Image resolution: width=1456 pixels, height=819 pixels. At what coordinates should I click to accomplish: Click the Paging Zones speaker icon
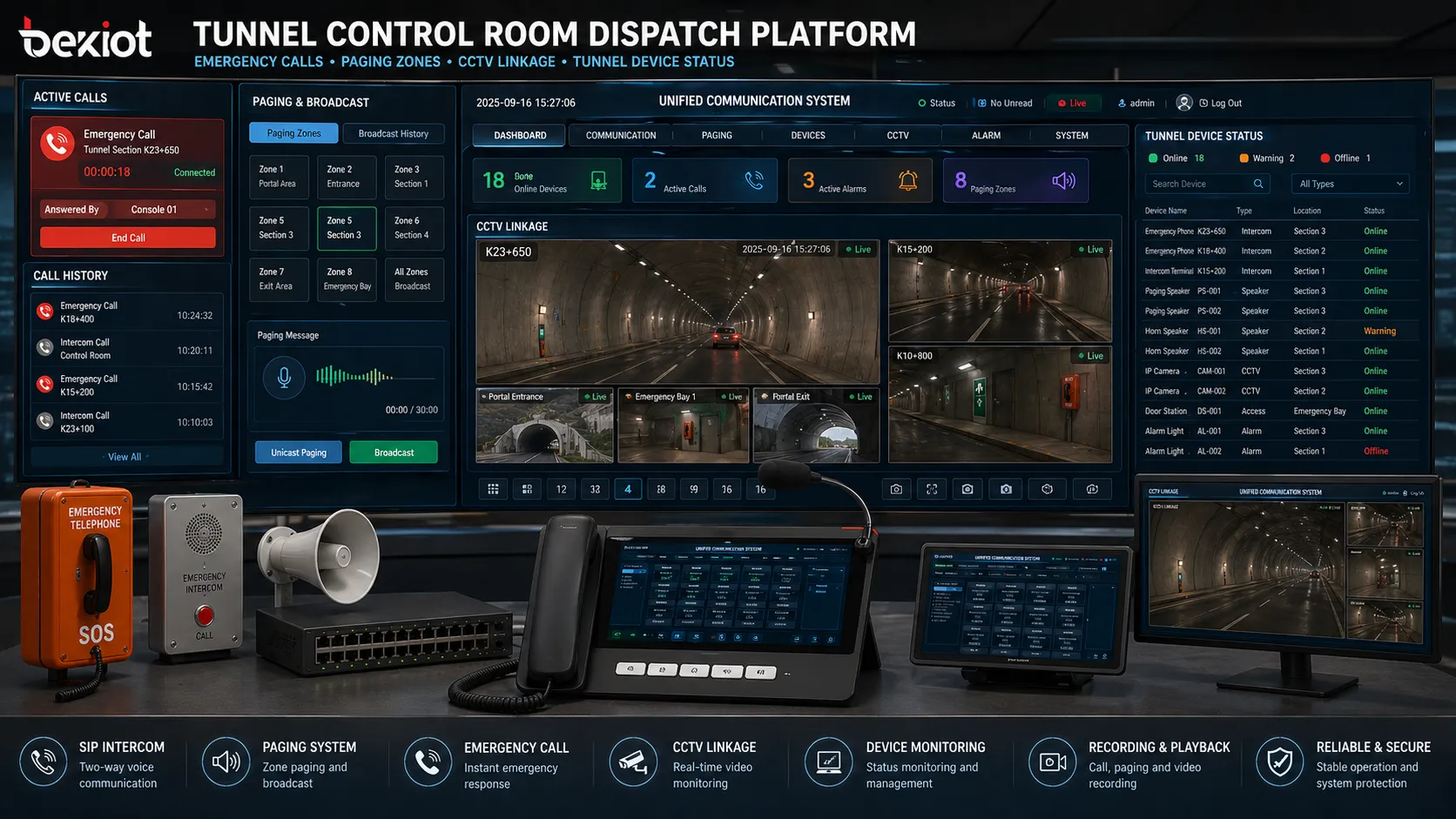coord(1062,180)
